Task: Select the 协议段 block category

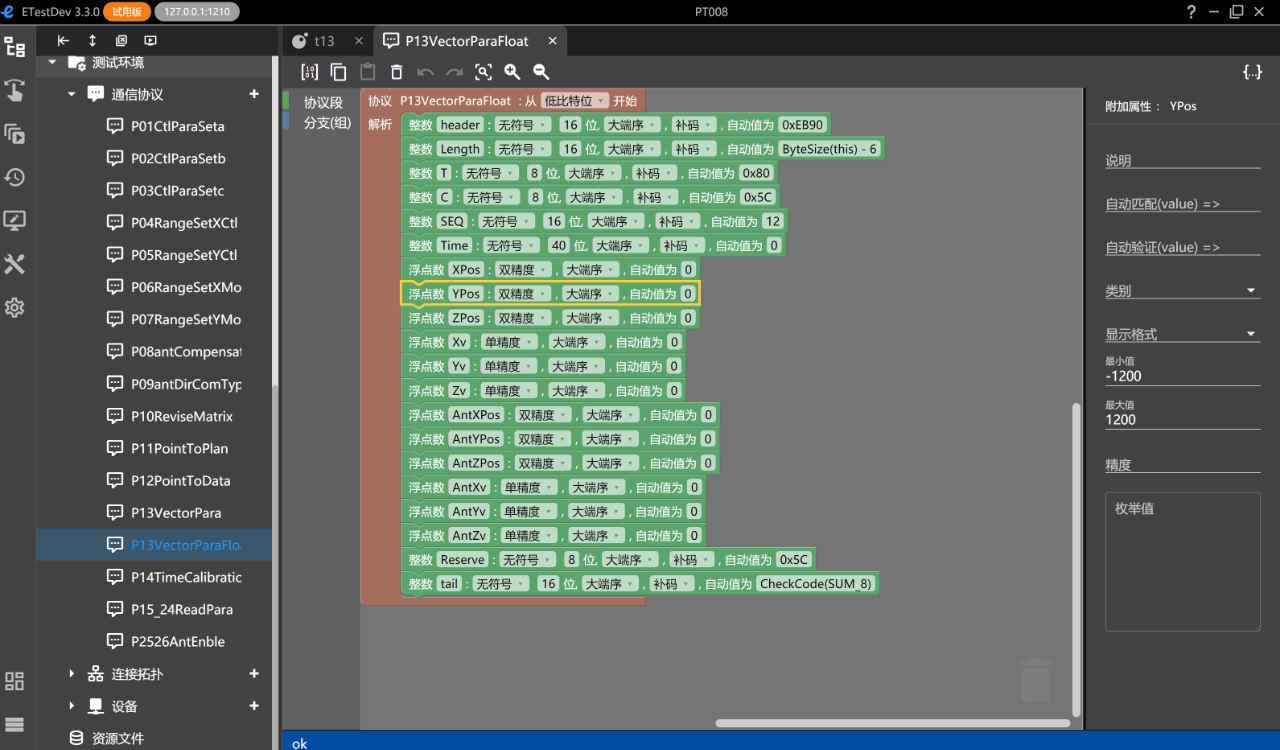Action: coord(323,102)
